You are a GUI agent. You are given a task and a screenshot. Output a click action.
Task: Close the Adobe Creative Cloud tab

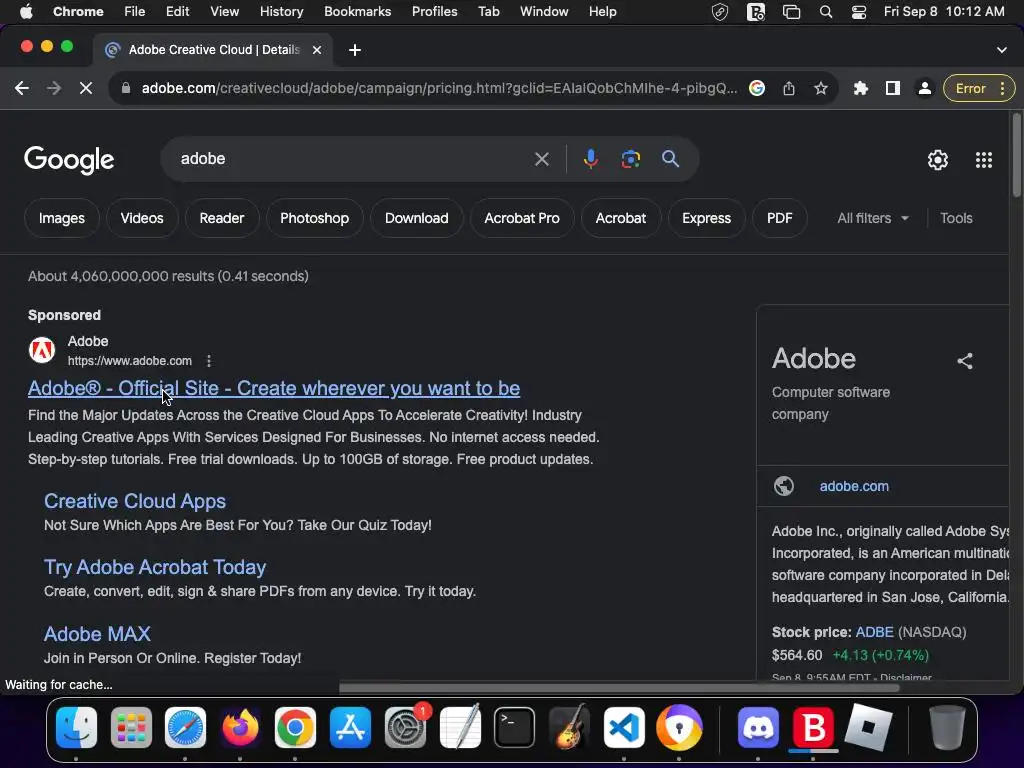click(317, 50)
